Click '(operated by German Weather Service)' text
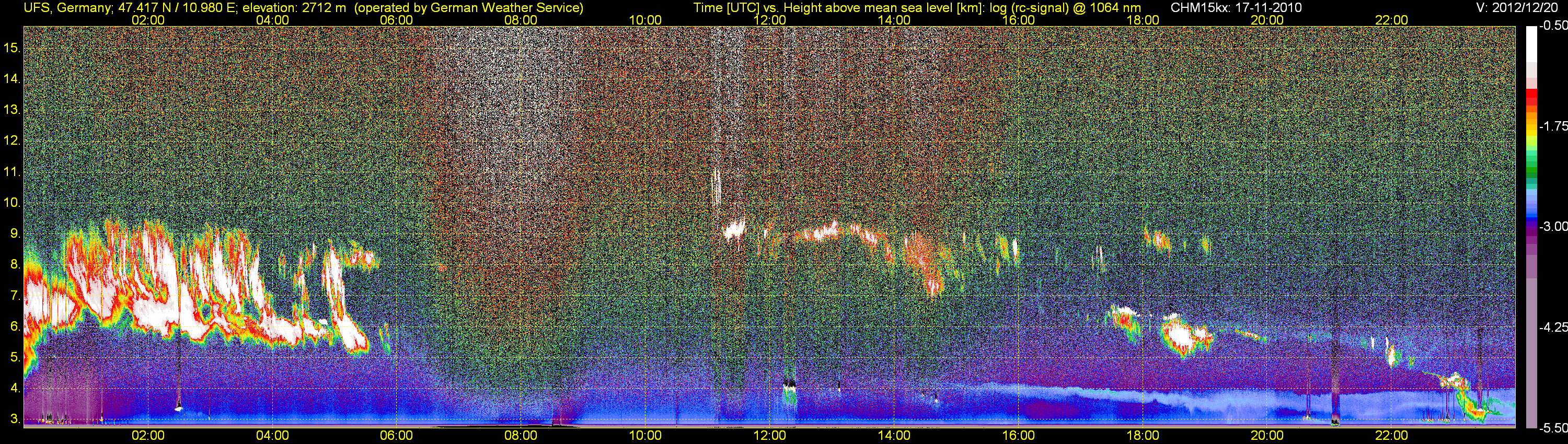1568x444 pixels. click(469, 8)
